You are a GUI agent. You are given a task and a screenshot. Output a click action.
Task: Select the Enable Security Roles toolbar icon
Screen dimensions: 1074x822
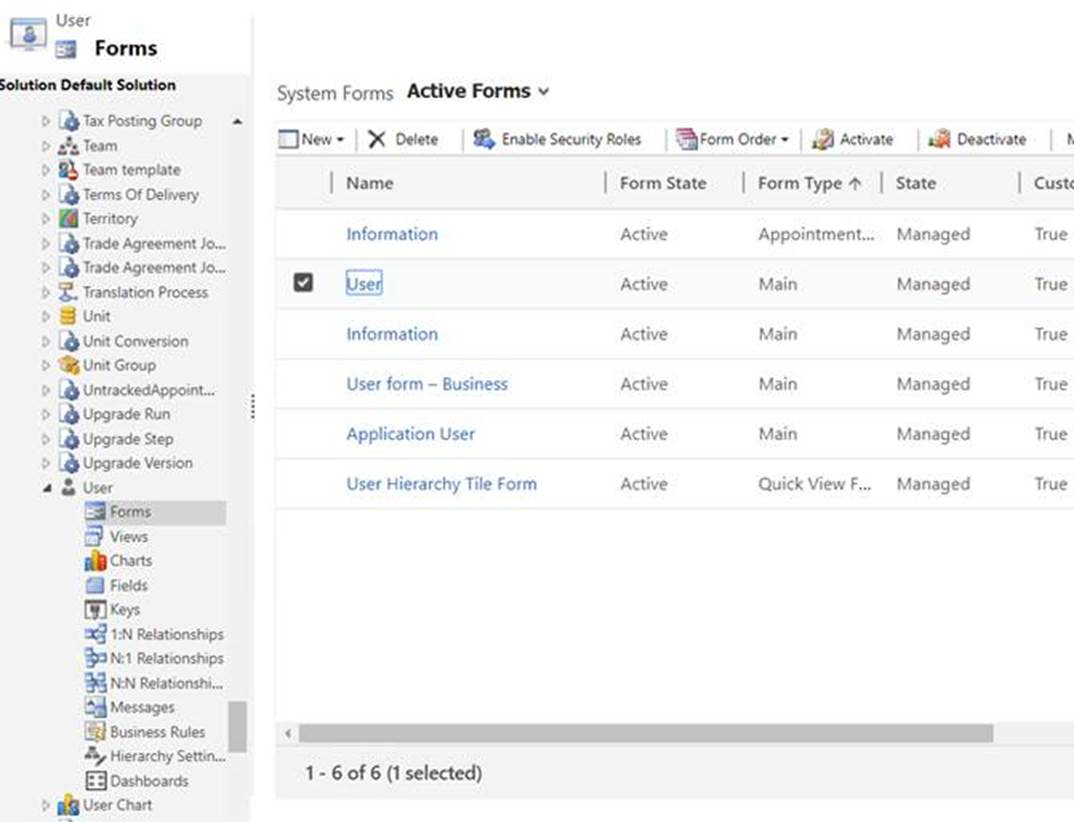coord(482,139)
